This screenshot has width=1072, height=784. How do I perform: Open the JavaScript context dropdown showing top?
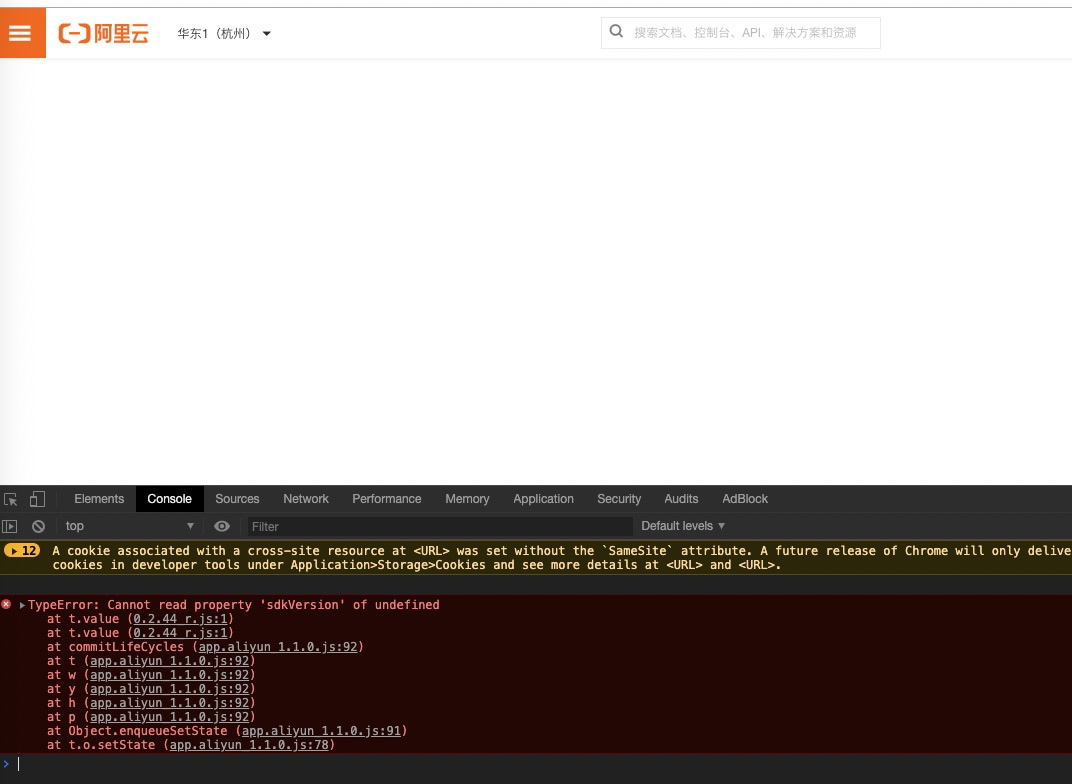click(x=128, y=526)
